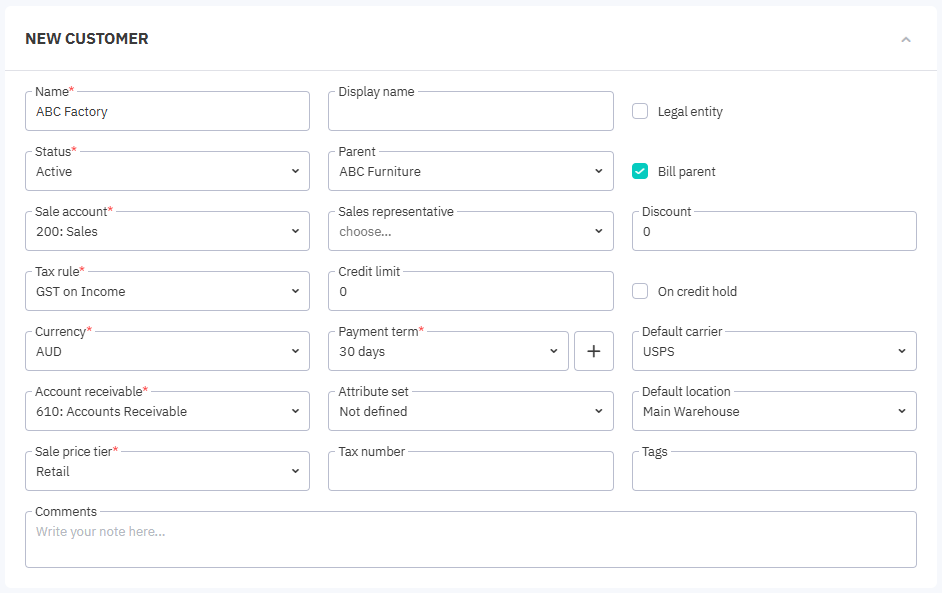Open the Parent dropdown showing ABC Furniture
Screen dimensions: 942x593
click(x=470, y=172)
